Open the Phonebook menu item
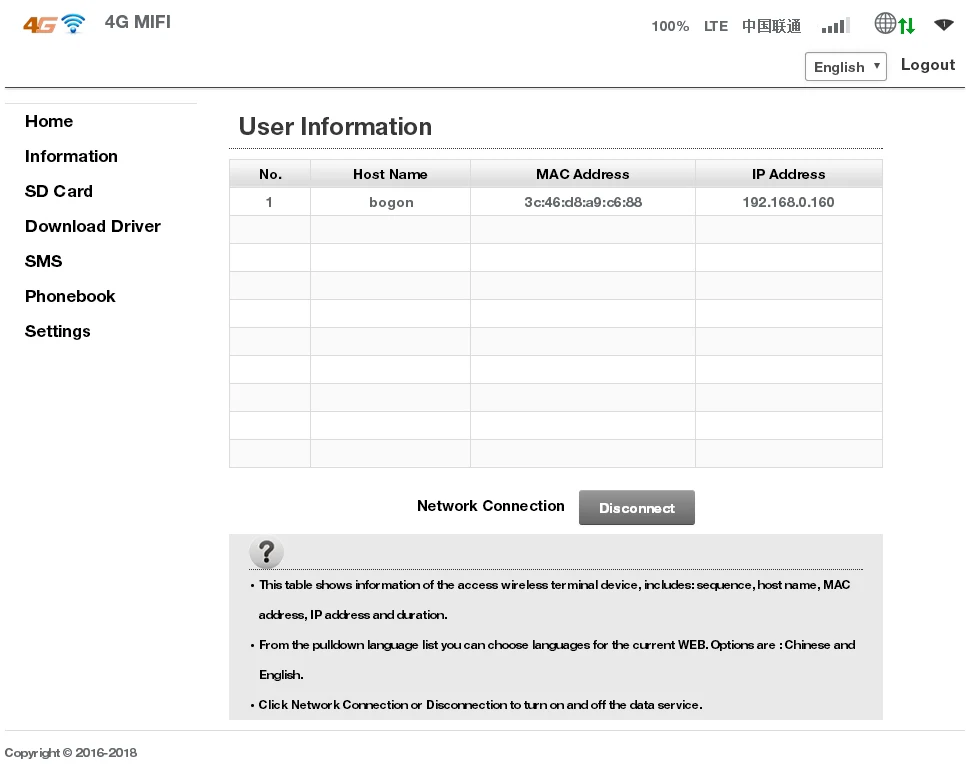966x765 pixels. pyautogui.click(x=70, y=297)
